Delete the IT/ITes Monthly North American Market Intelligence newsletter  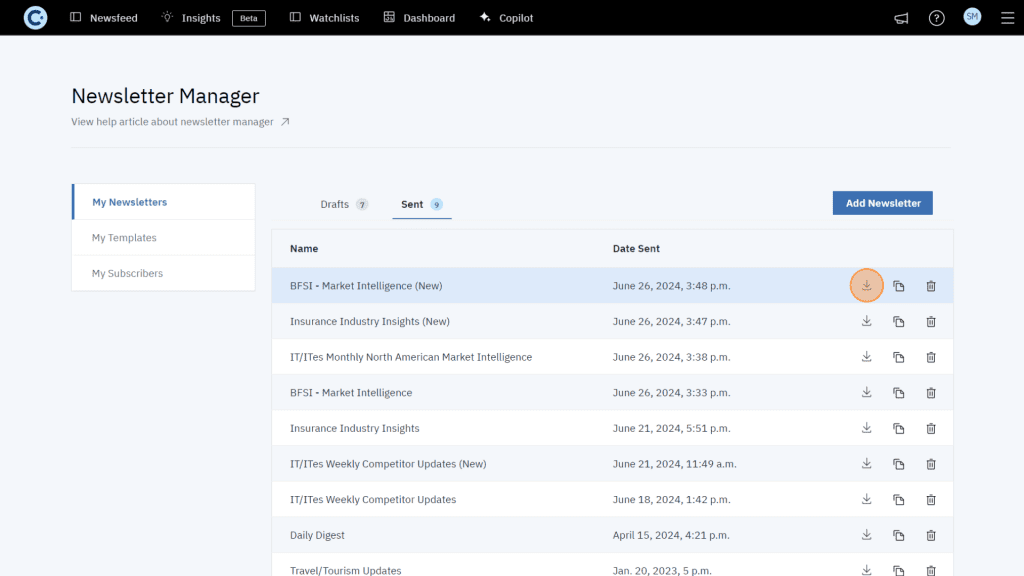930,357
